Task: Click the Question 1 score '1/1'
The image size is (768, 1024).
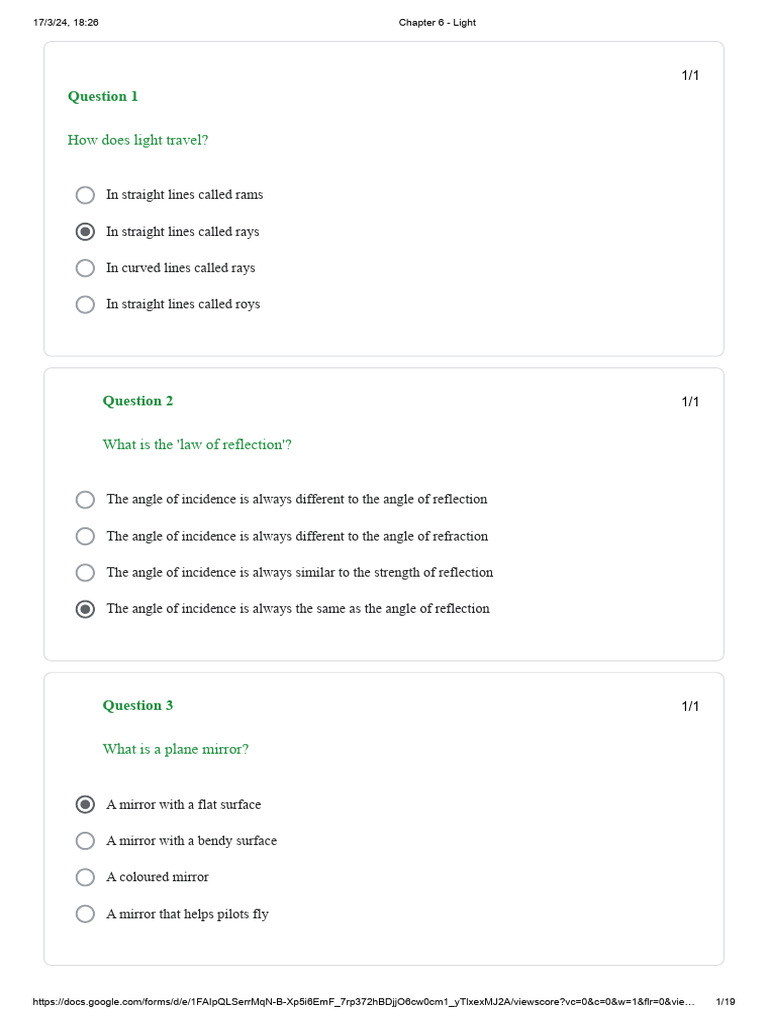Action: (690, 75)
